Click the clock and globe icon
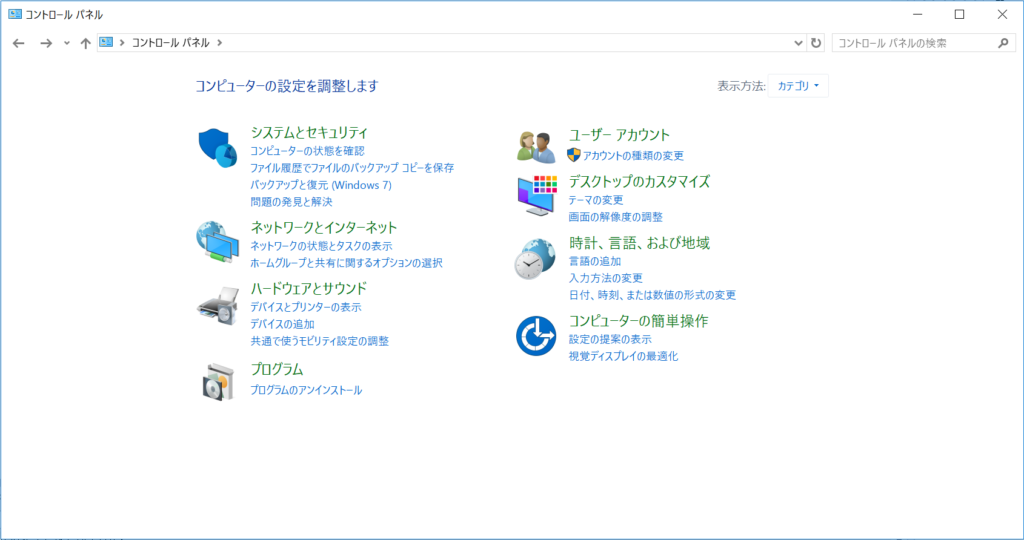This screenshot has height=540, width=1024. point(535,259)
